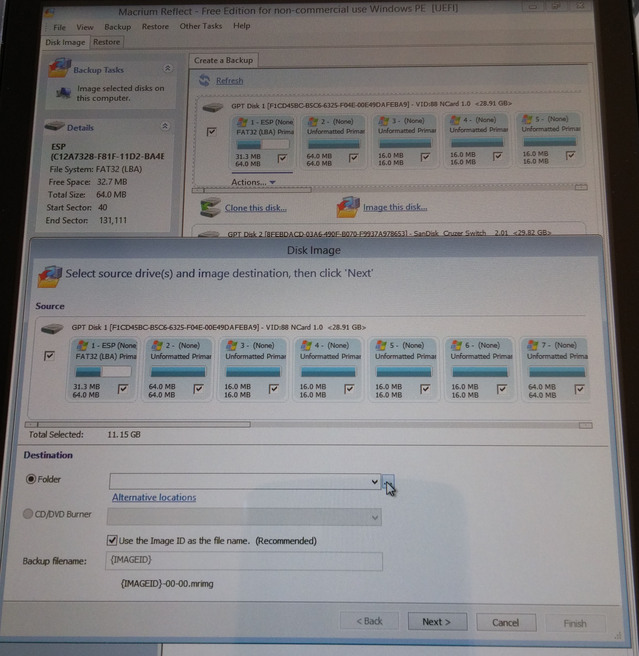Screen dimensions: 639x656
Task: Click the folder browse button beside destination field
Action: [388, 482]
